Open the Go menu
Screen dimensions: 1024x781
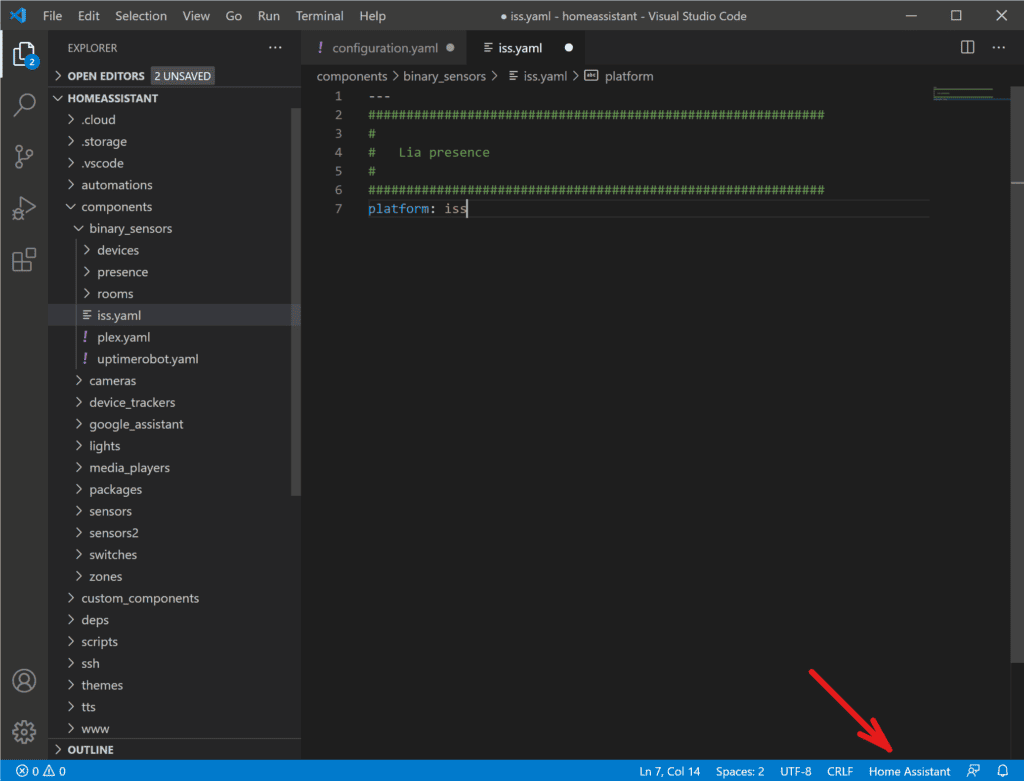pos(234,16)
